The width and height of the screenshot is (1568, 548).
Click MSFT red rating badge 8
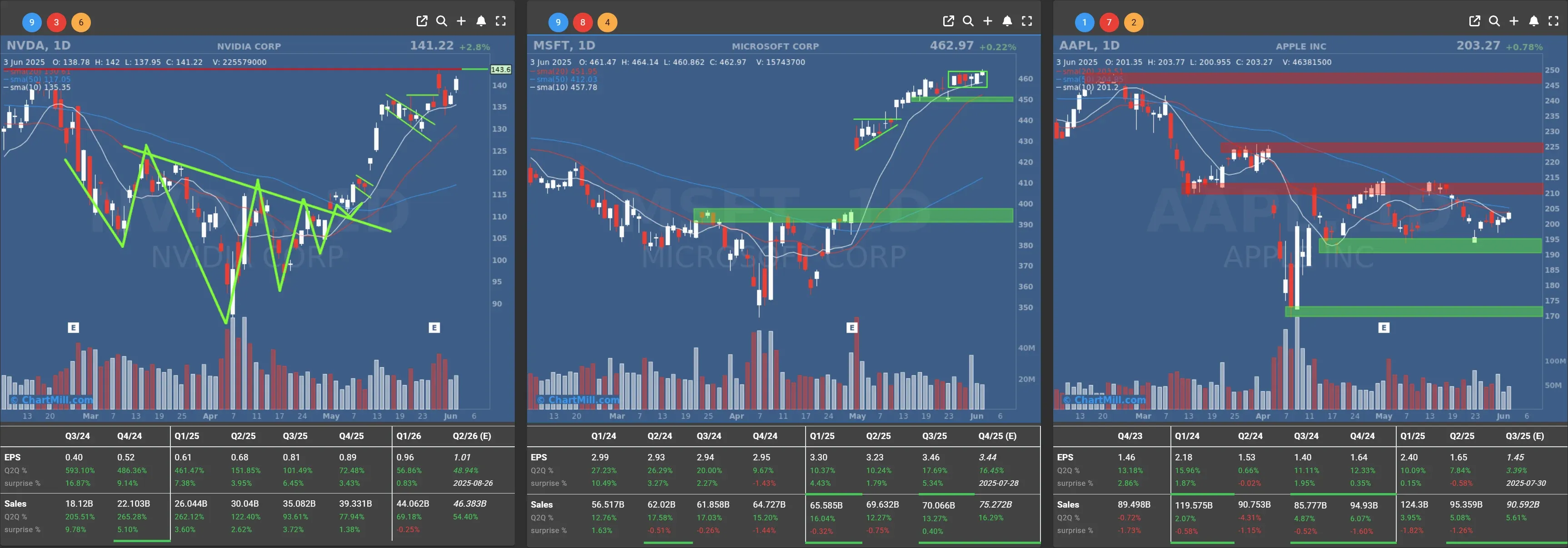pyautogui.click(x=582, y=23)
